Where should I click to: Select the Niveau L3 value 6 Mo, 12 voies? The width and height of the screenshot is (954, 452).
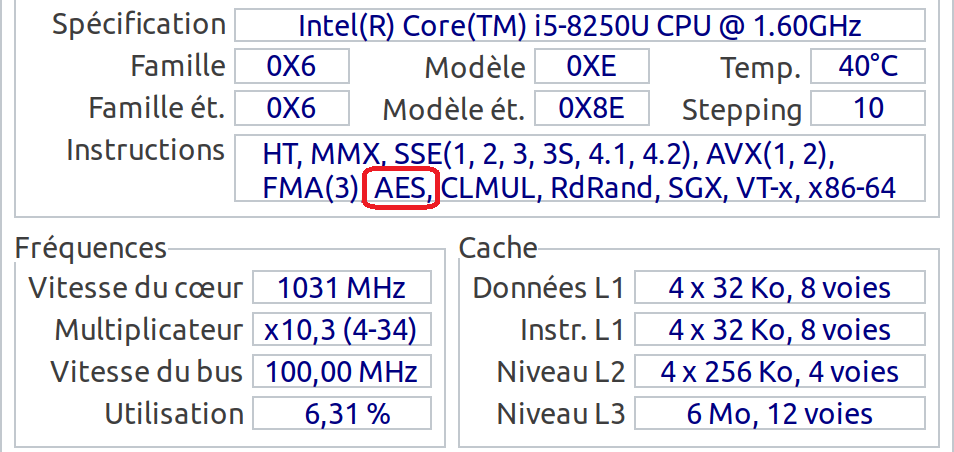click(x=780, y=413)
